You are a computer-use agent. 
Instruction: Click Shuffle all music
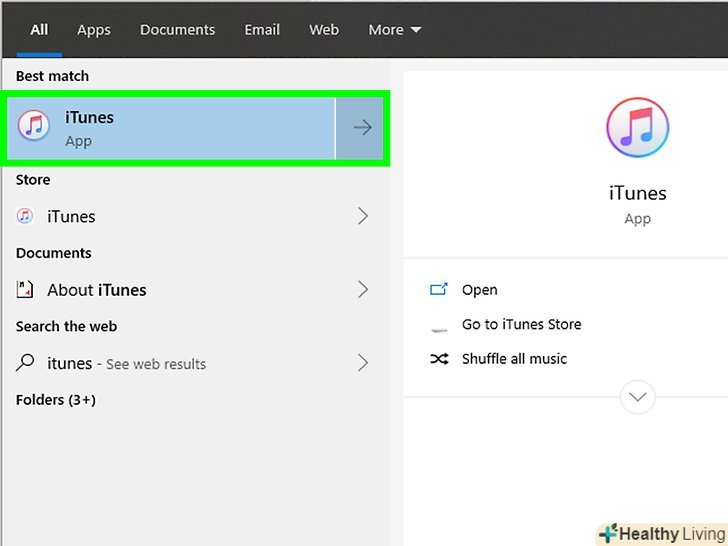pyautogui.click(x=514, y=358)
